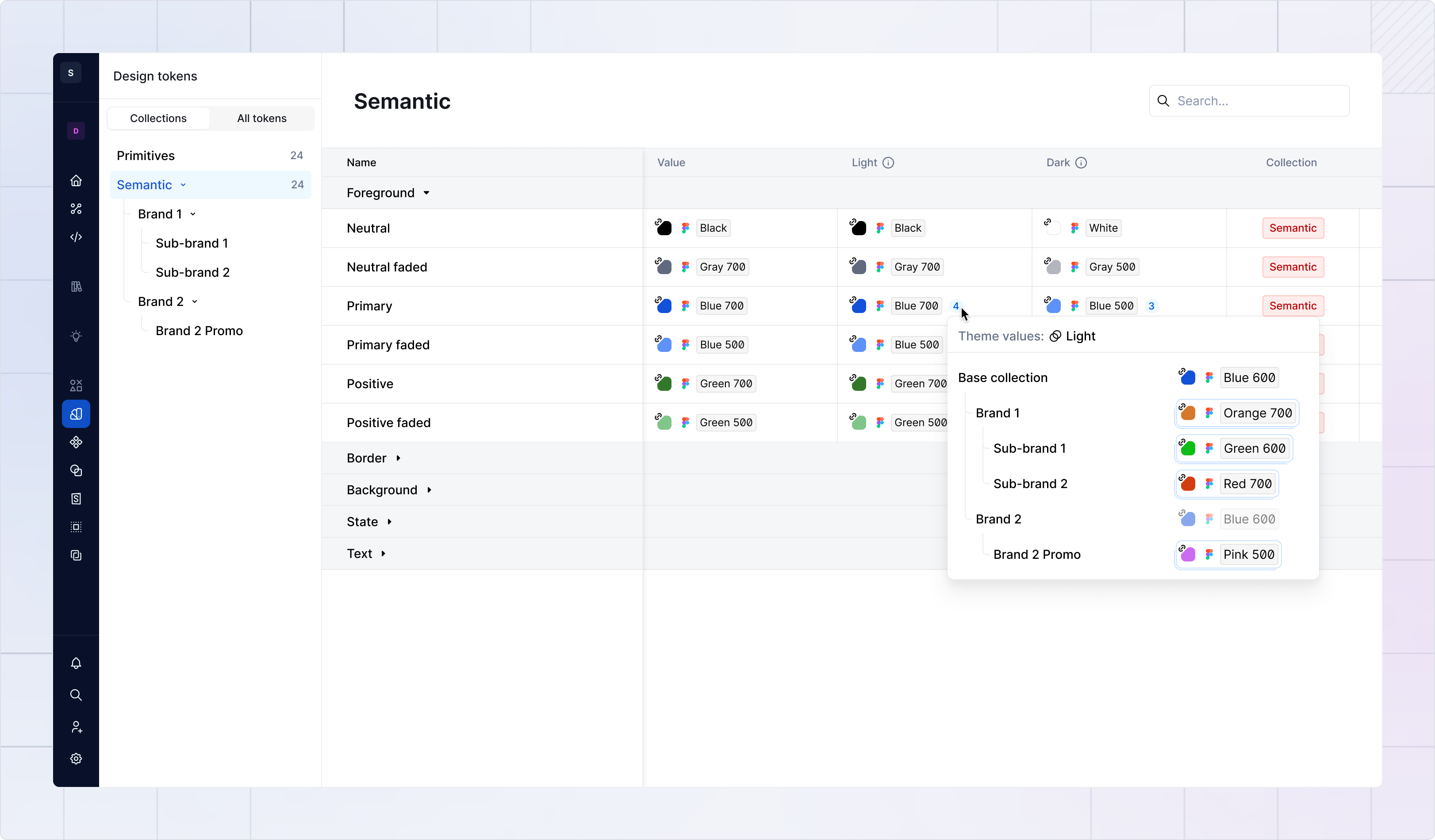
Task: Click the integrations nodes sidebar icon
Action: pyautogui.click(x=76, y=209)
